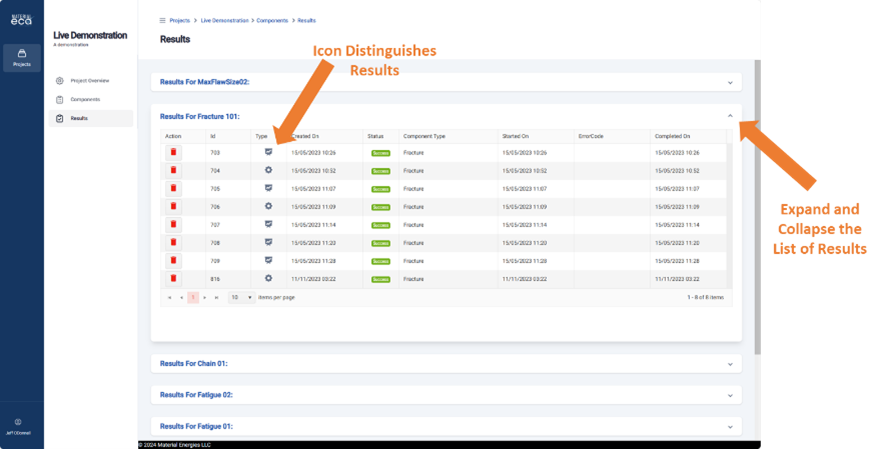This screenshot has width=880, height=449.
Task: Go to the next page in the pager
Action: [x=205, y=297]
